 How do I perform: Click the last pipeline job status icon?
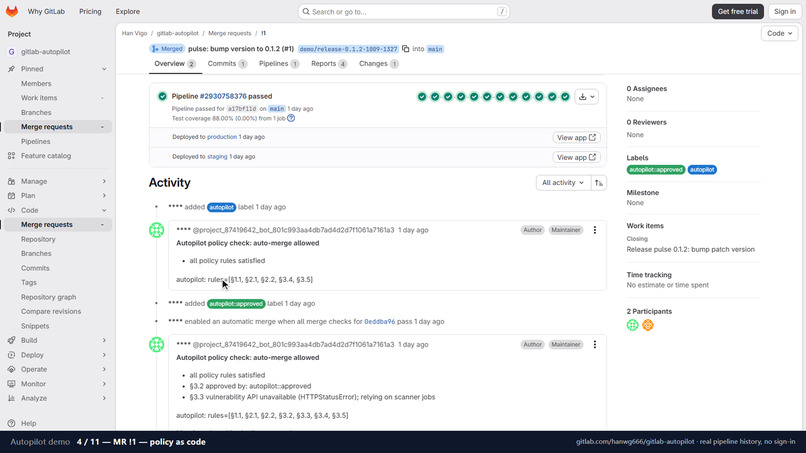tap(565, 97)
